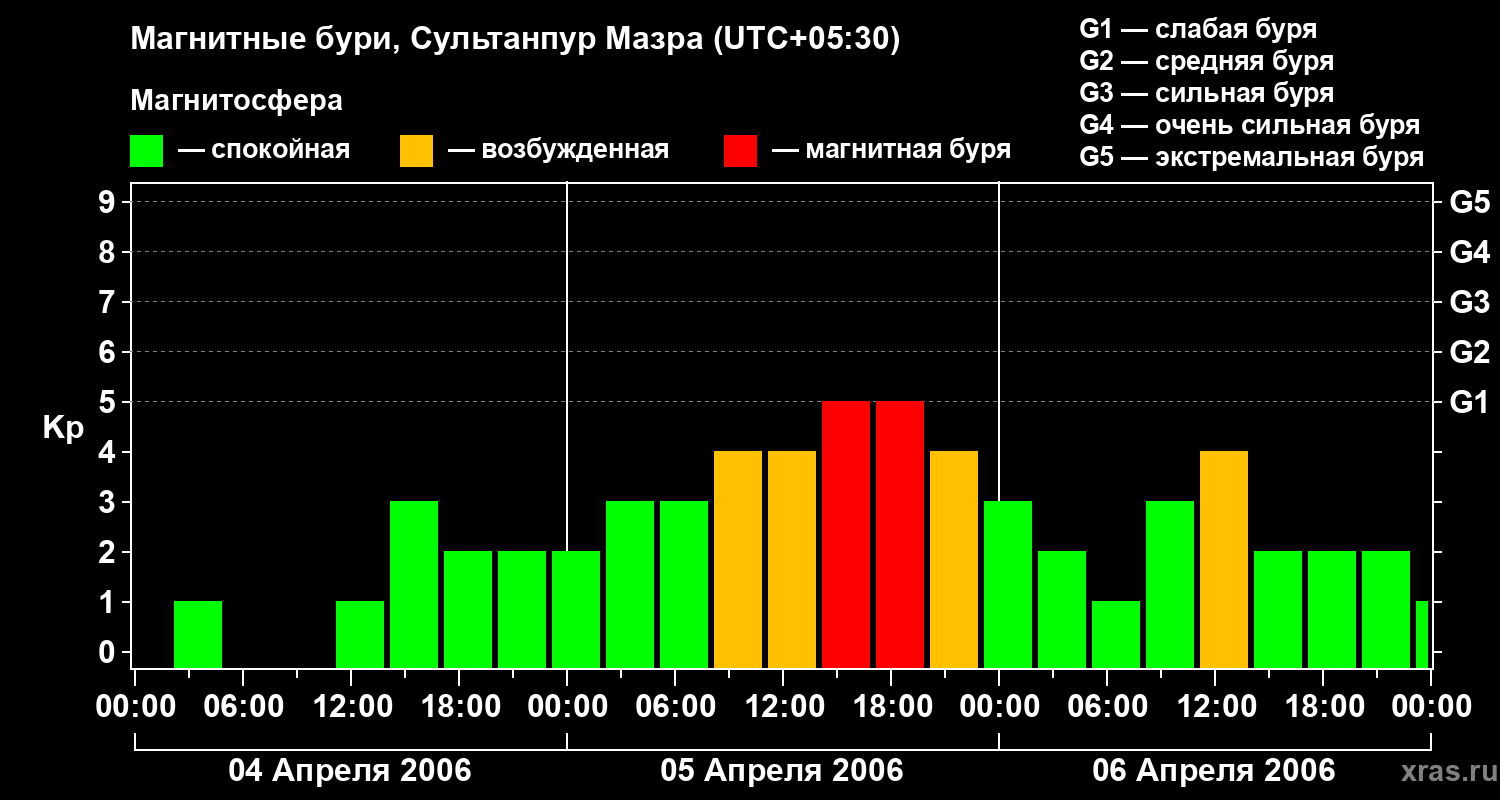Click the 'Kp' axis title
Viewport: 1500px width, 800px height.
click(x=64, y=428)
